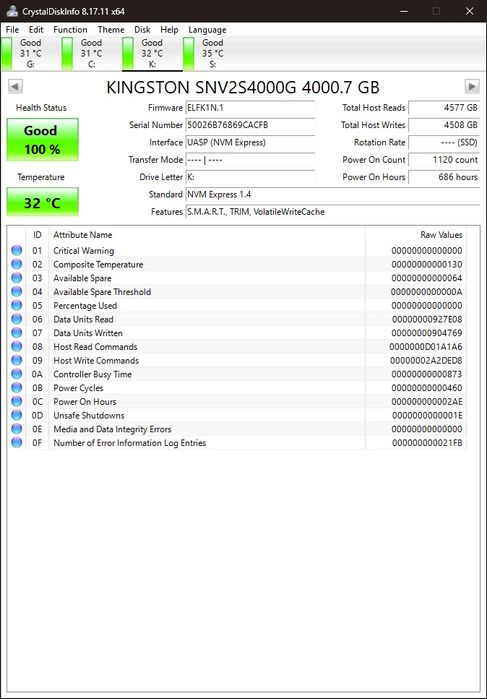The width and height of the screenshot is (487, 699).
Task: Click the Controller Busy Time status orb
Action: [17, 374]
